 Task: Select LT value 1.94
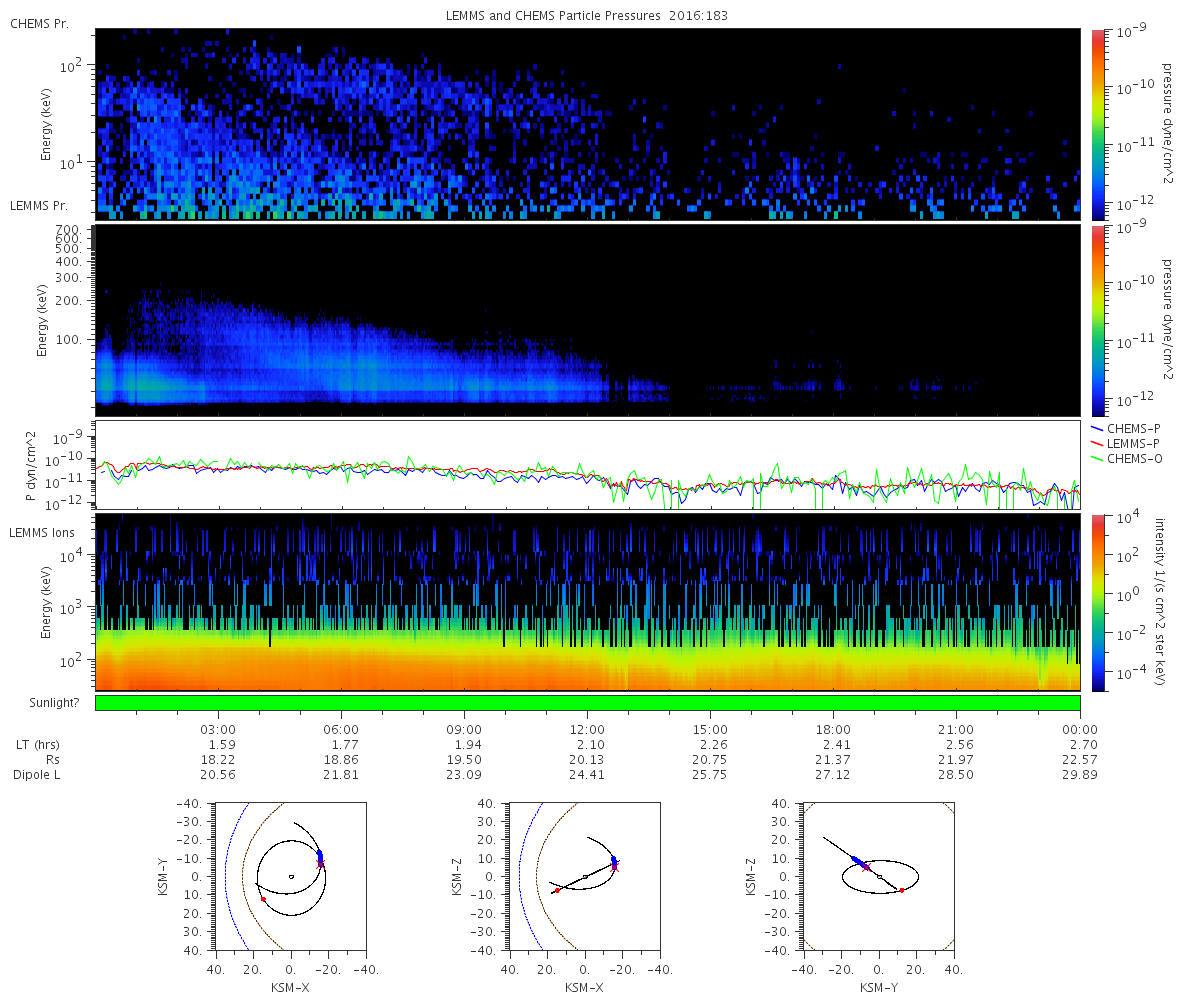(467, 744)
